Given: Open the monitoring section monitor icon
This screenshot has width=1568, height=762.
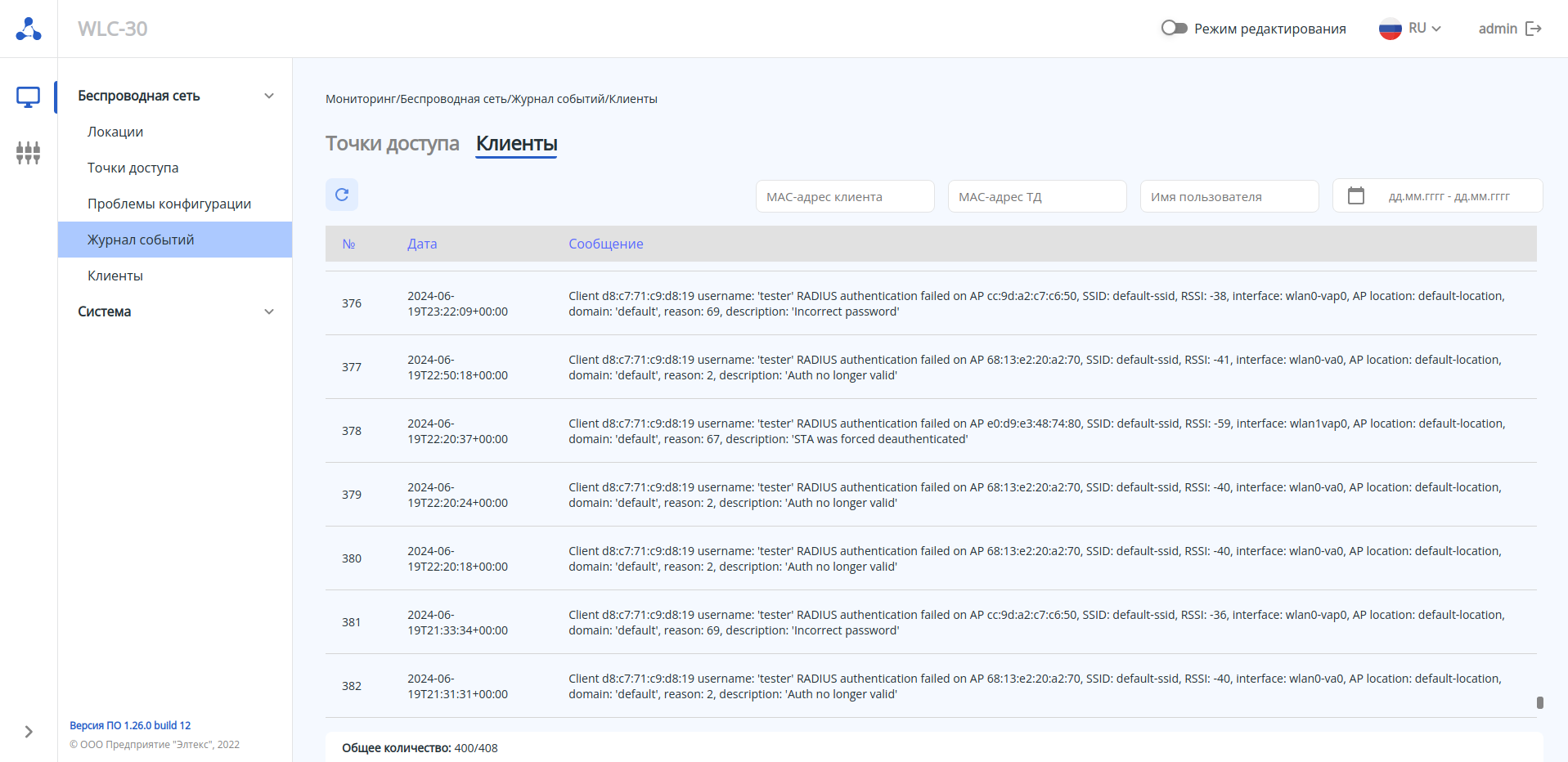Looking at the screenshot, I should pyautogui.click(x=29, y=97).
